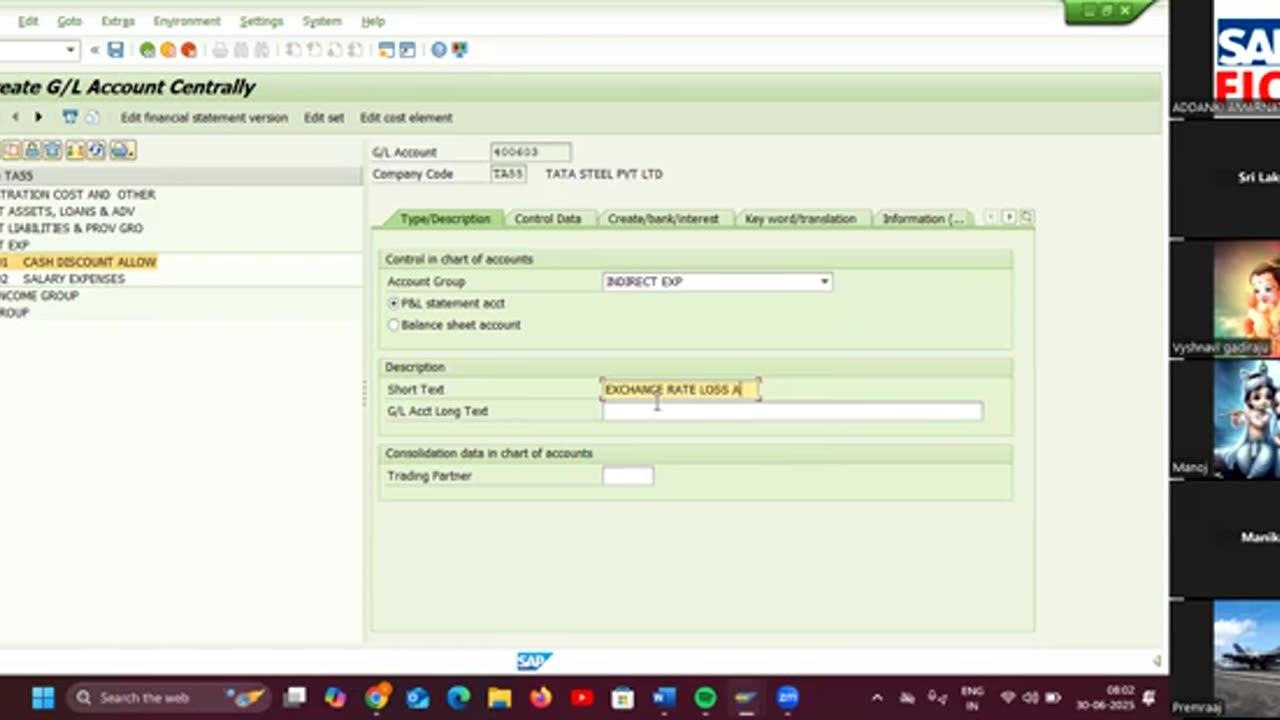Screen dimensions: 1280x720
Task: Open the System menu
Action: (x=321, y=21)
